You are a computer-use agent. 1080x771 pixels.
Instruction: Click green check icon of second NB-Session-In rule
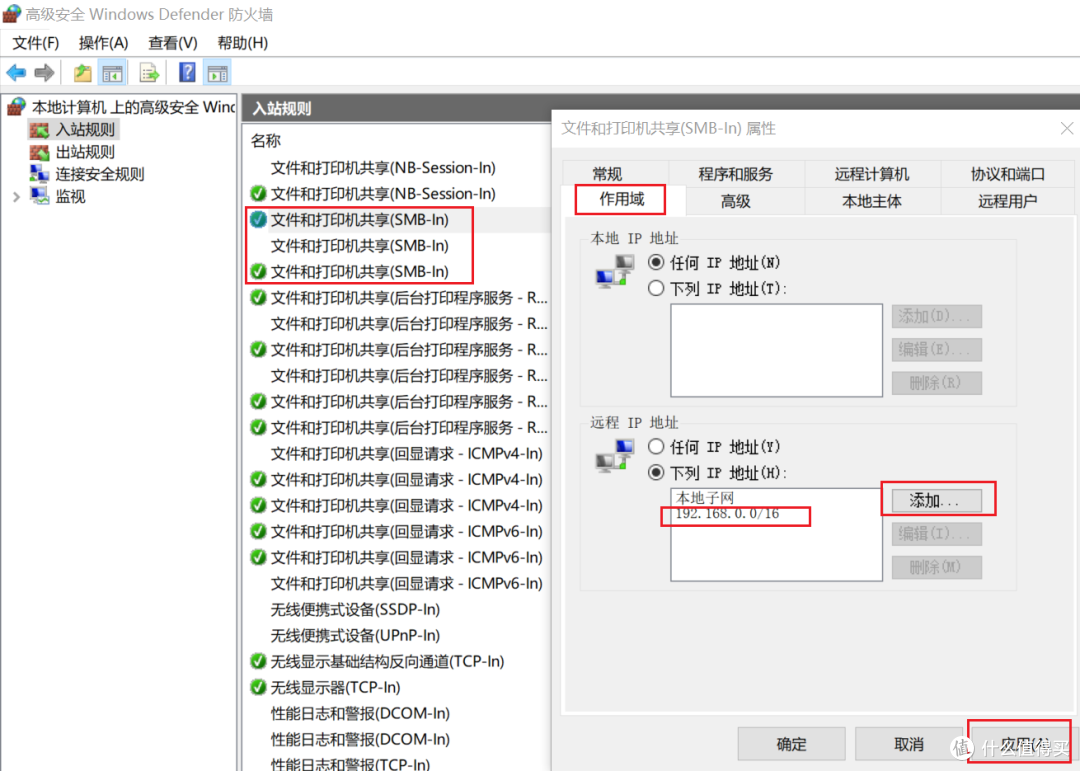tap(258, 194)
